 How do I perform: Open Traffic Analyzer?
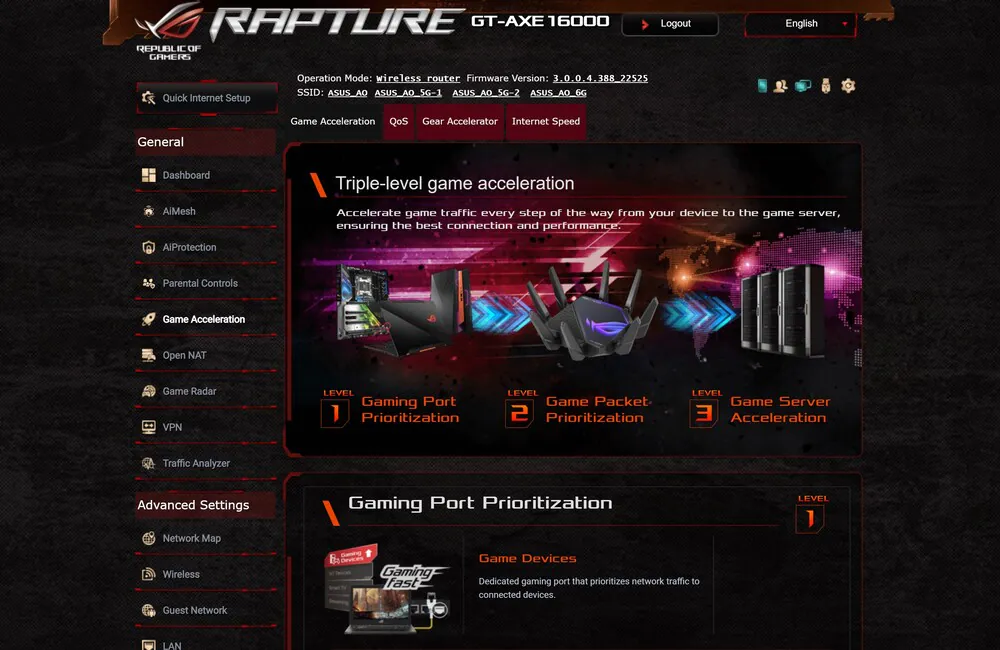coord(206,463)
